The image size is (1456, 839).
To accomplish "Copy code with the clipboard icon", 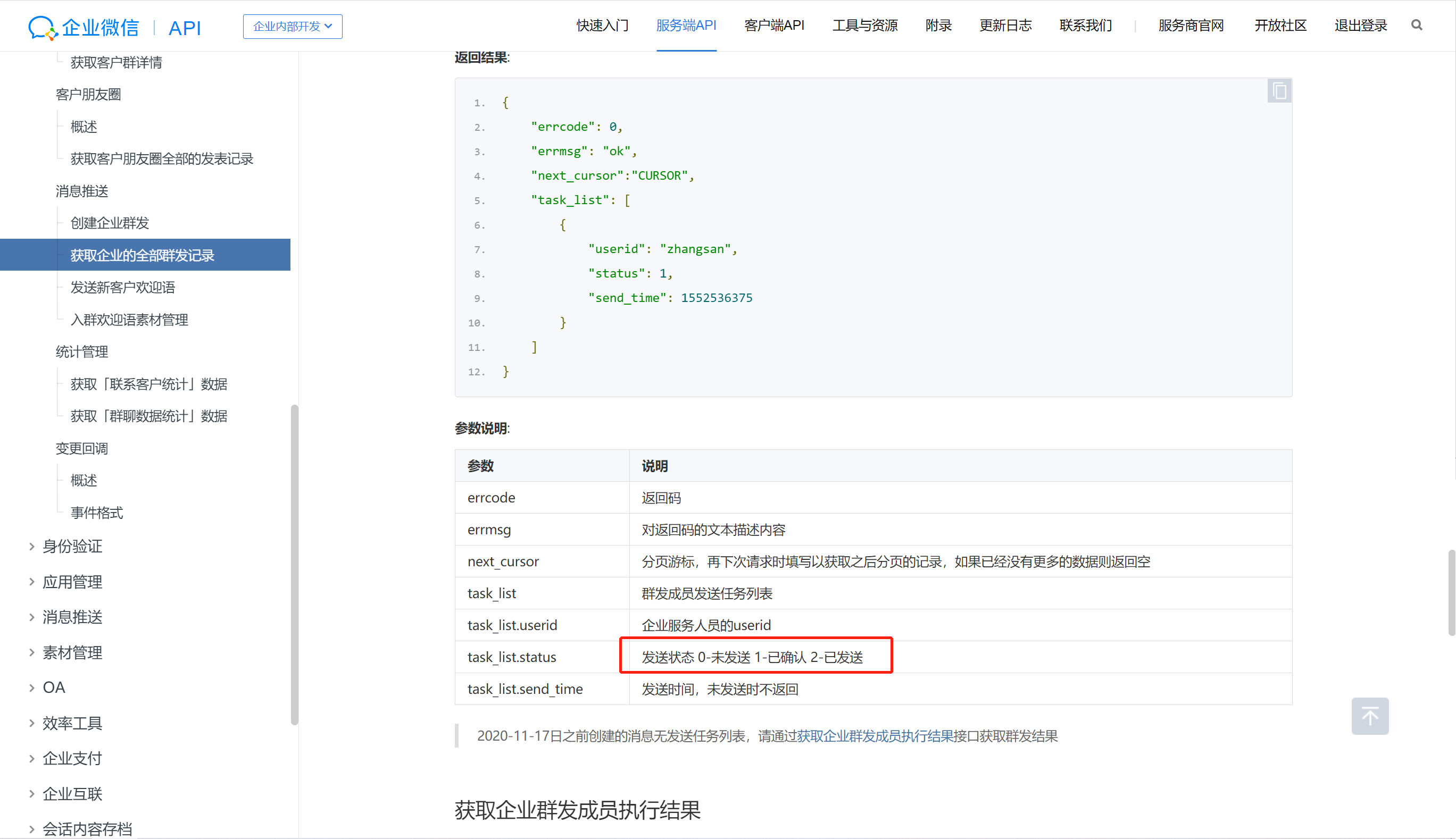I will pos(1278,91).
